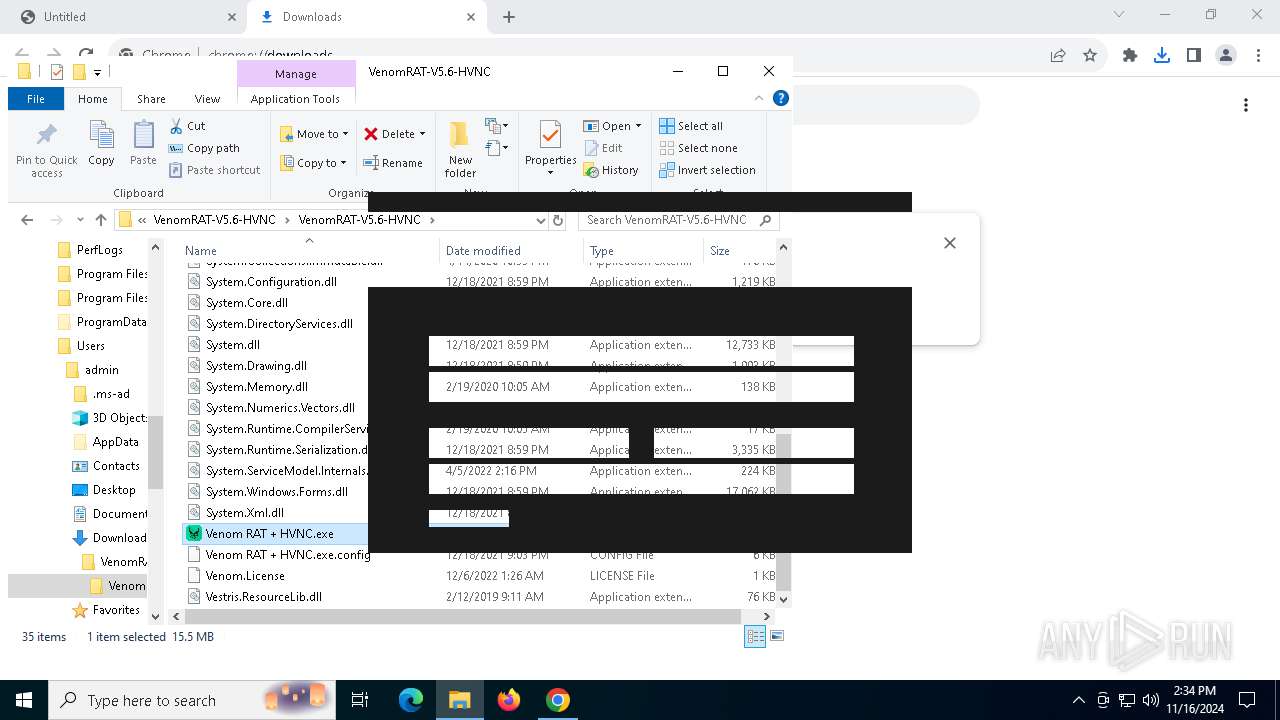The height and width of the screenshot is (720, 1280).
Task: Select Vestris.ResourceLib.dll file
Action: click(264, 597)
